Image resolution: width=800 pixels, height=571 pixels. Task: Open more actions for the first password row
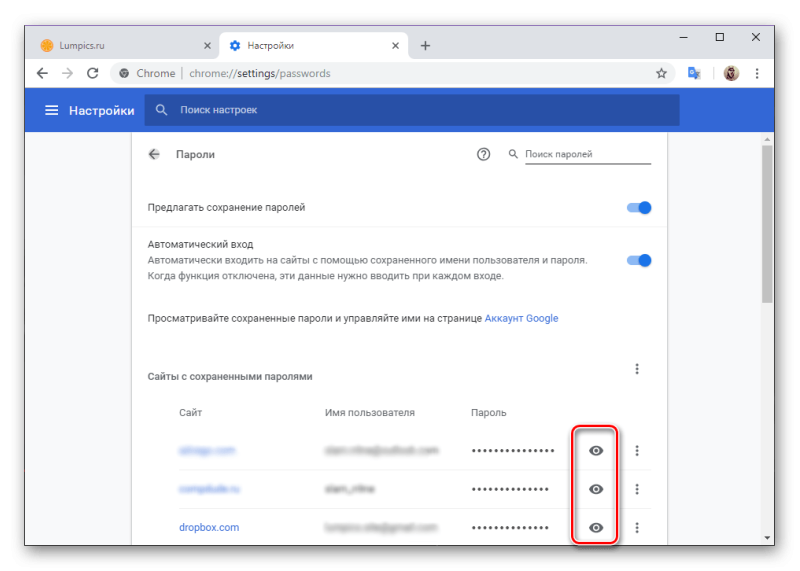[637, 451]
